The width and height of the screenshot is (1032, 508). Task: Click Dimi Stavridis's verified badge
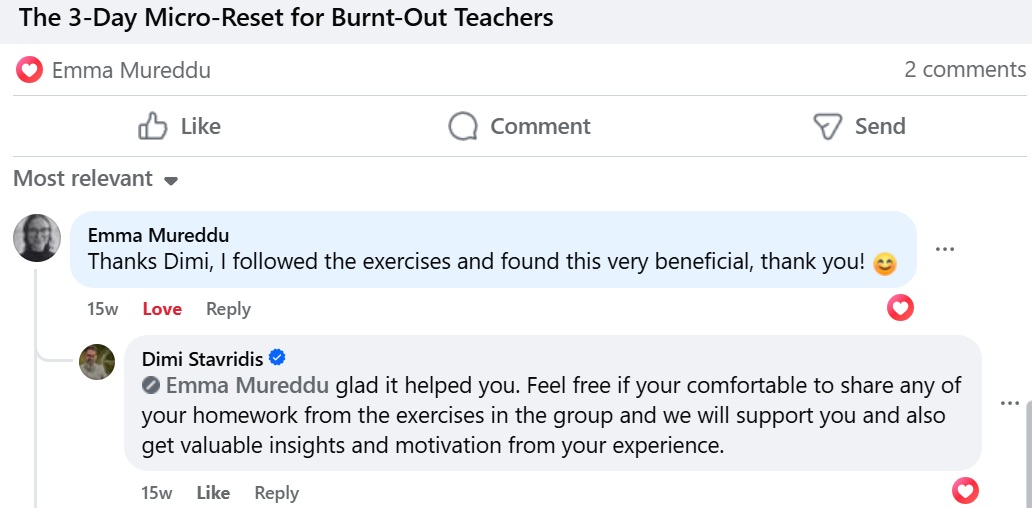278,358
